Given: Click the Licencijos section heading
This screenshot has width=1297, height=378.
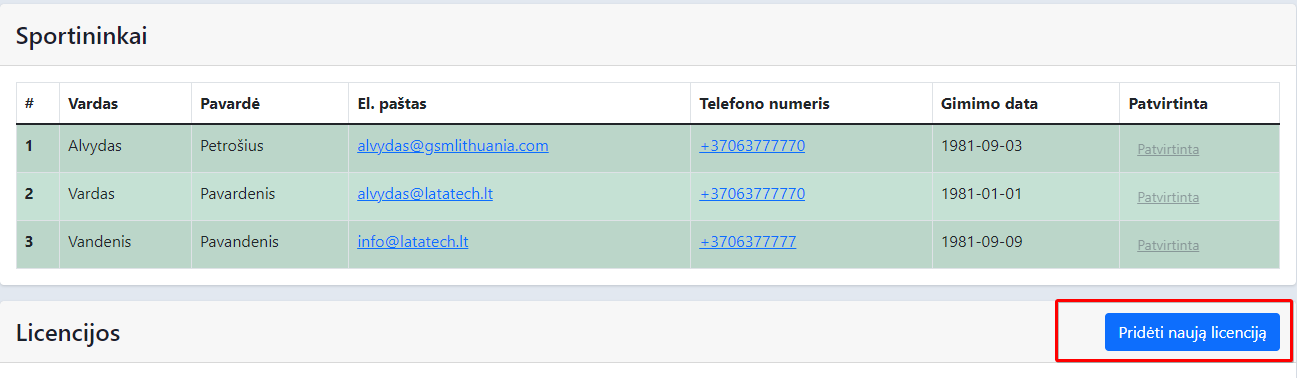Looking at the screenshot, I should [68, 332].
